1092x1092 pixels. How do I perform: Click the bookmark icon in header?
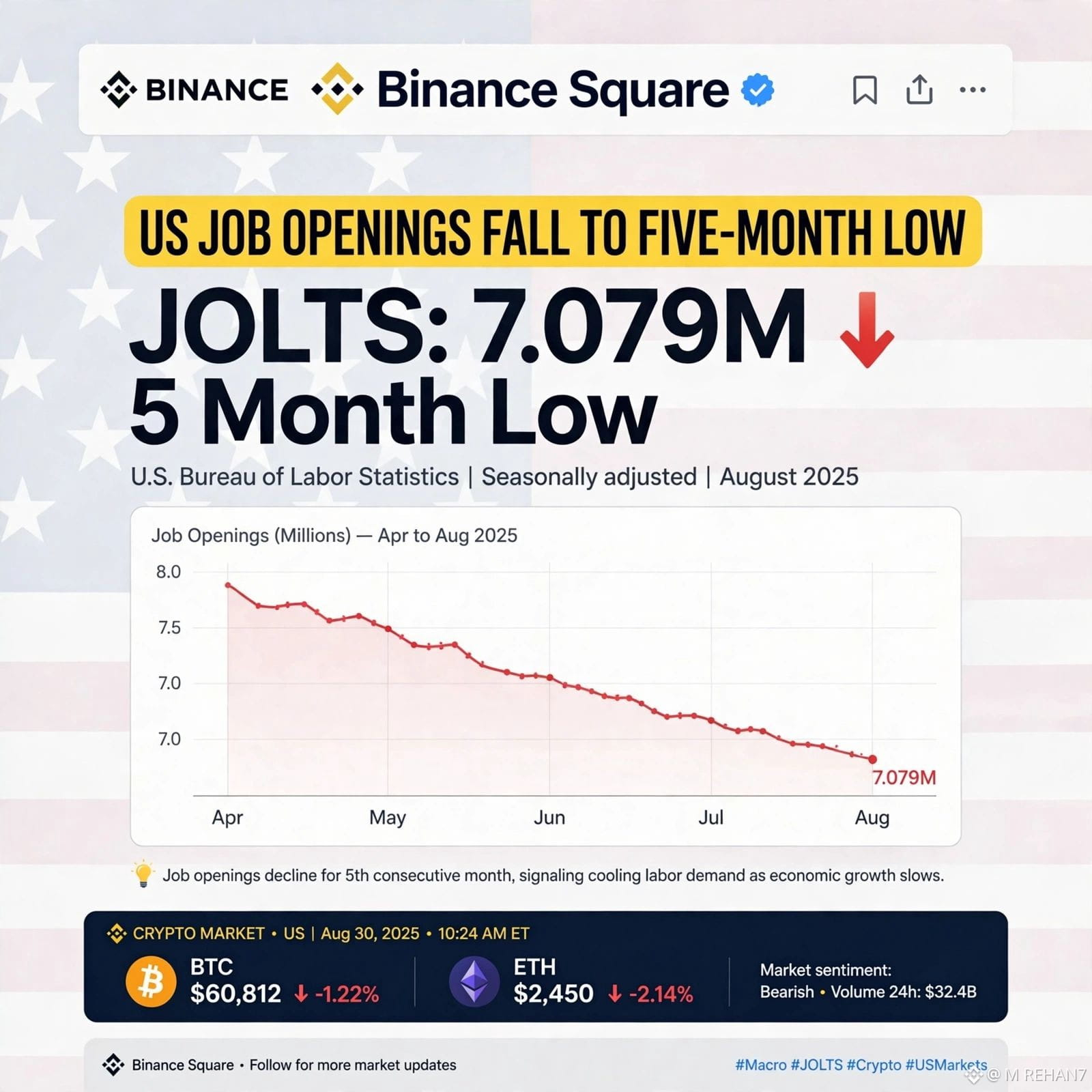coord(865,89)
